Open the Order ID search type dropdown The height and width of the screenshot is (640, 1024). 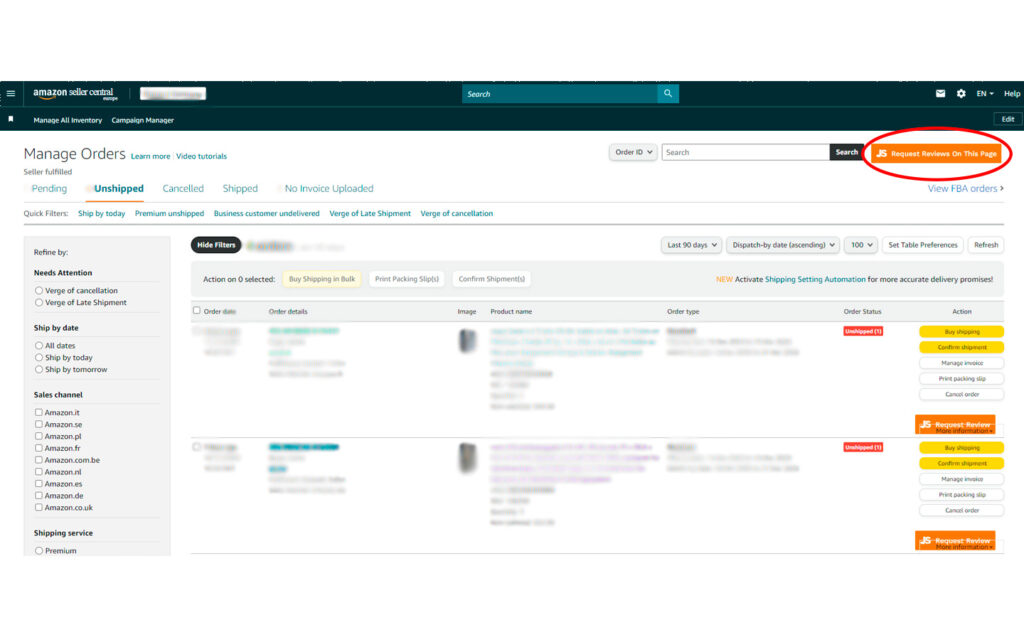click(x=633, y=152)
